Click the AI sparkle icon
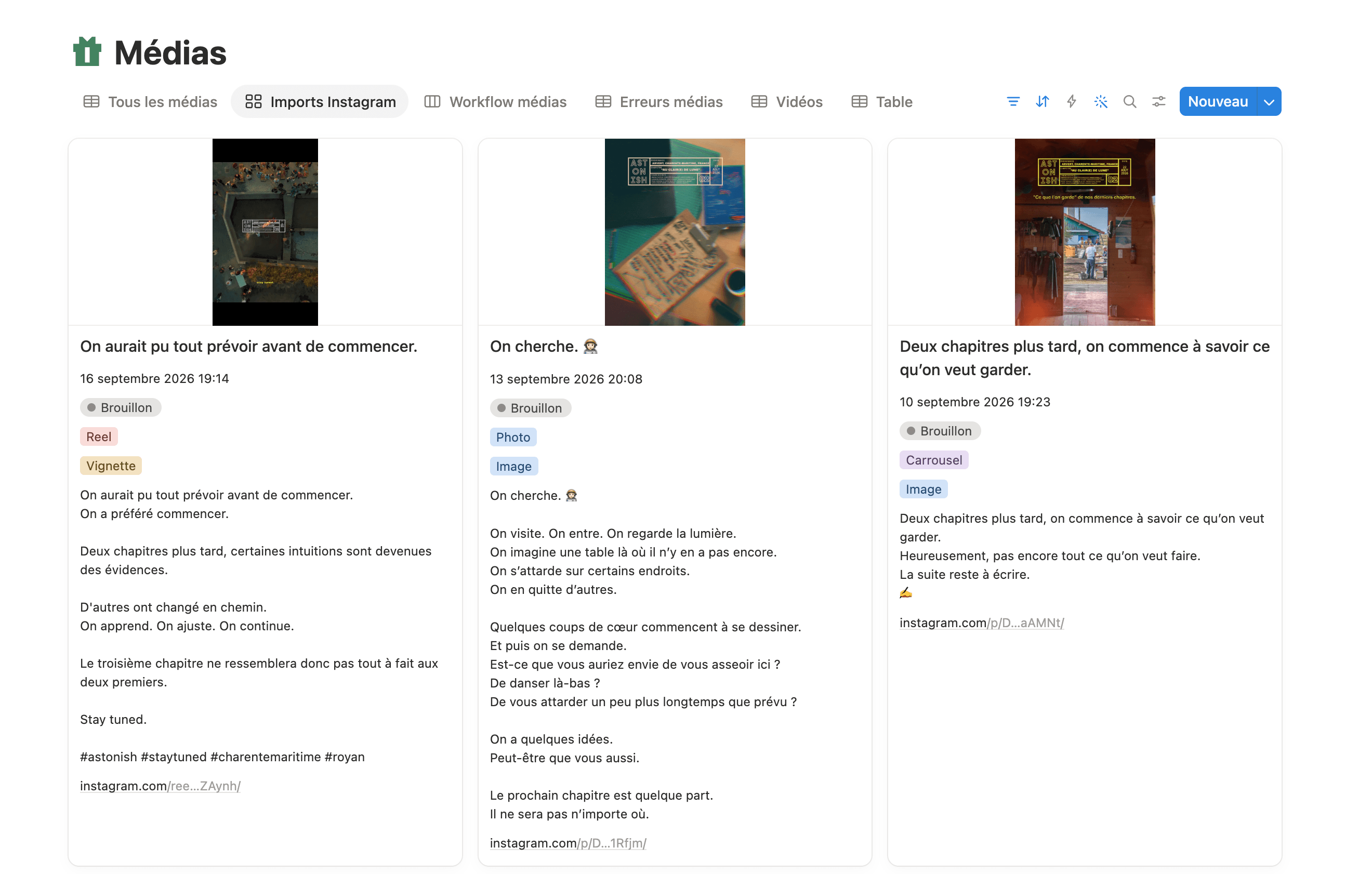This screenshot has width=1372, height=874. click(x=1100, y=101)
